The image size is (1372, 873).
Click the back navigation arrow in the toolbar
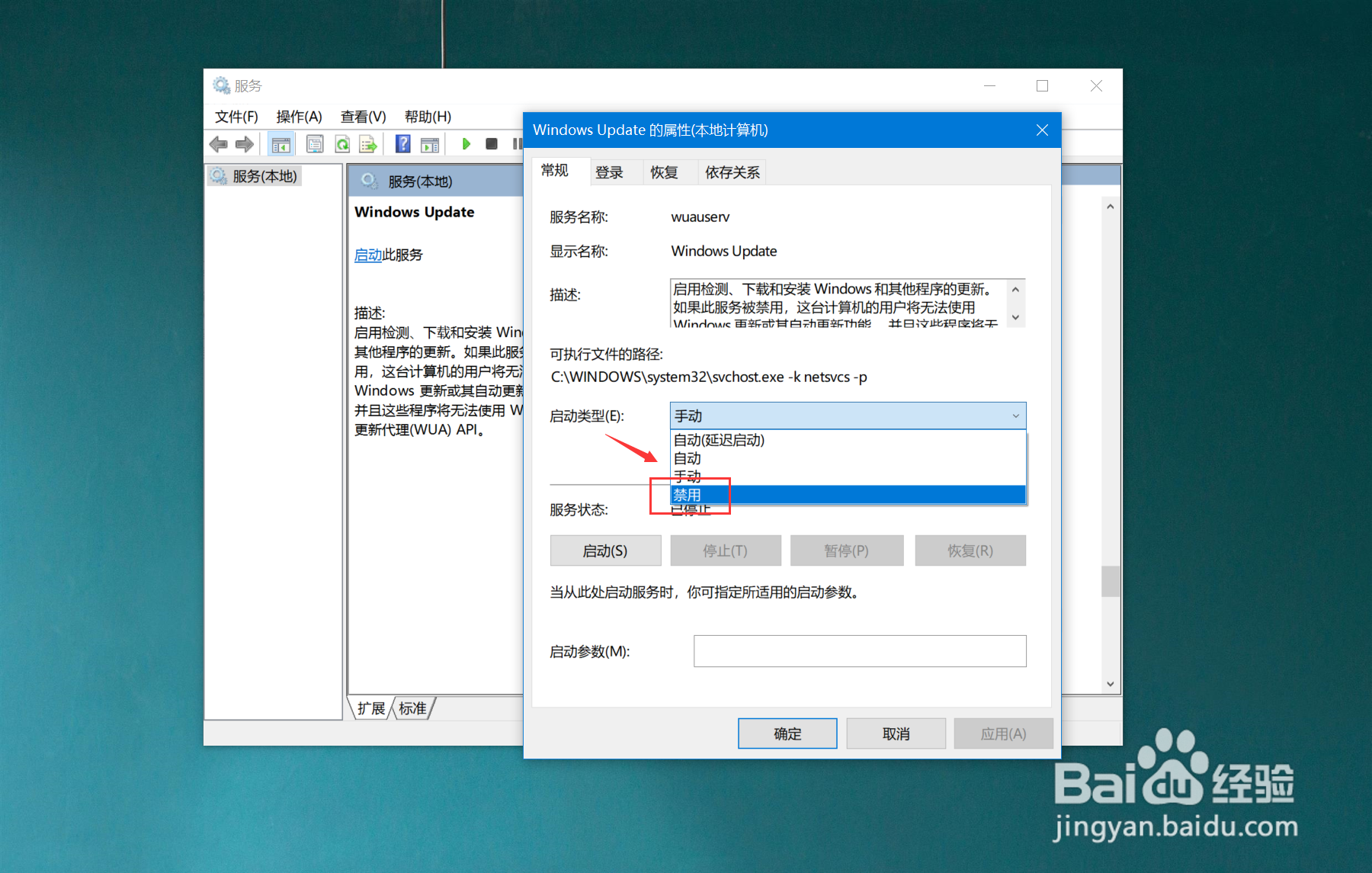point(219,143)
